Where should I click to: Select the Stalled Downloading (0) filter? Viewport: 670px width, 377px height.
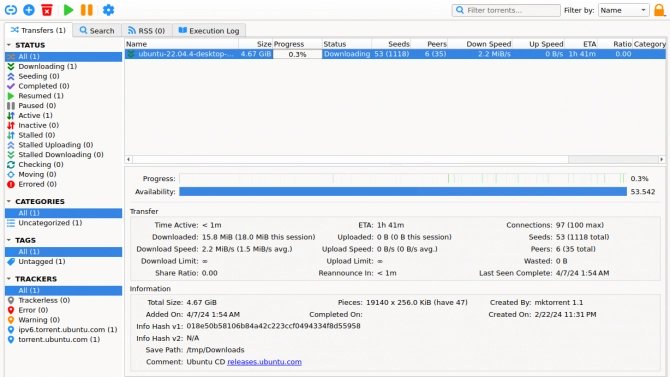pyautogui.click(x=63, y=155)
